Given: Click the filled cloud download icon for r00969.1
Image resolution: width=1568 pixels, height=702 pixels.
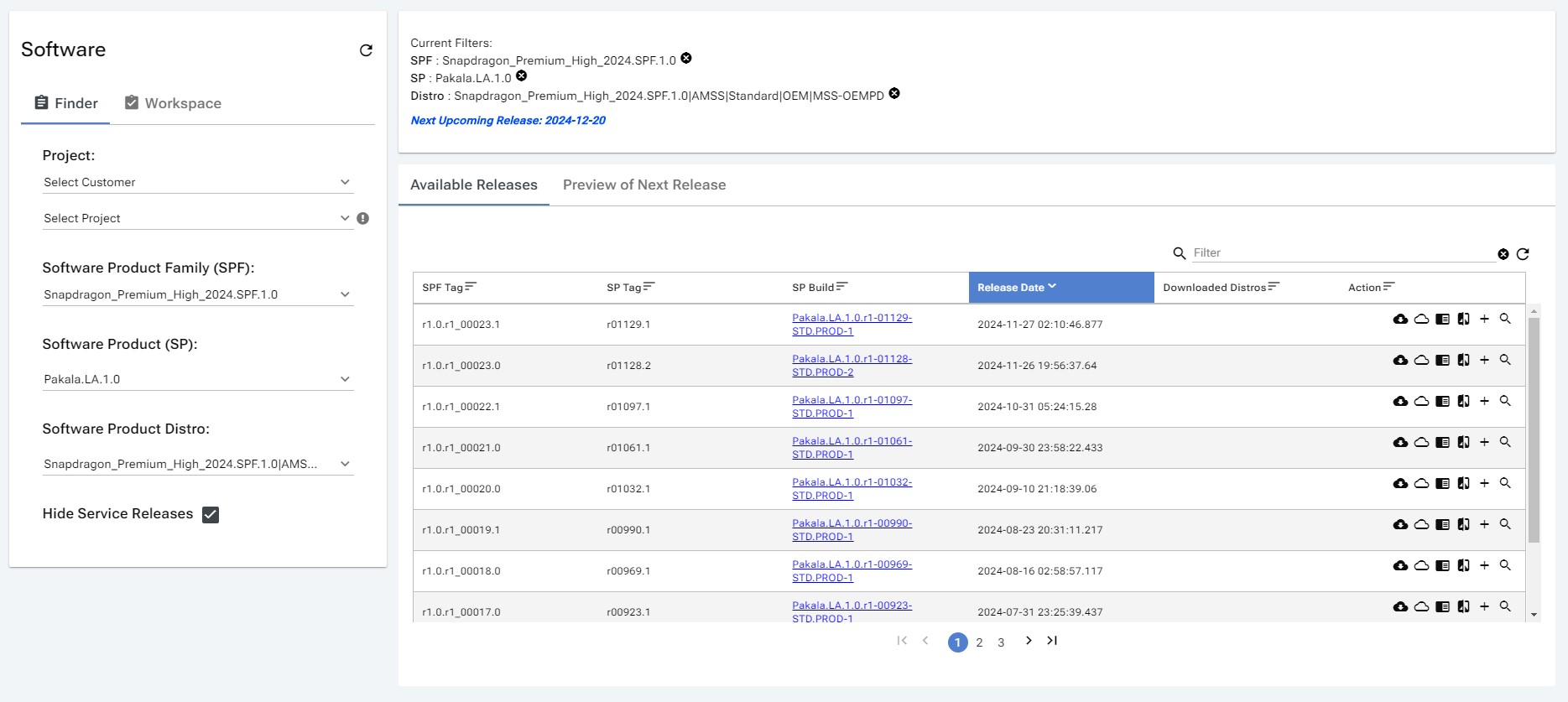Looking at the screenshot, I should pos(1400,565).
